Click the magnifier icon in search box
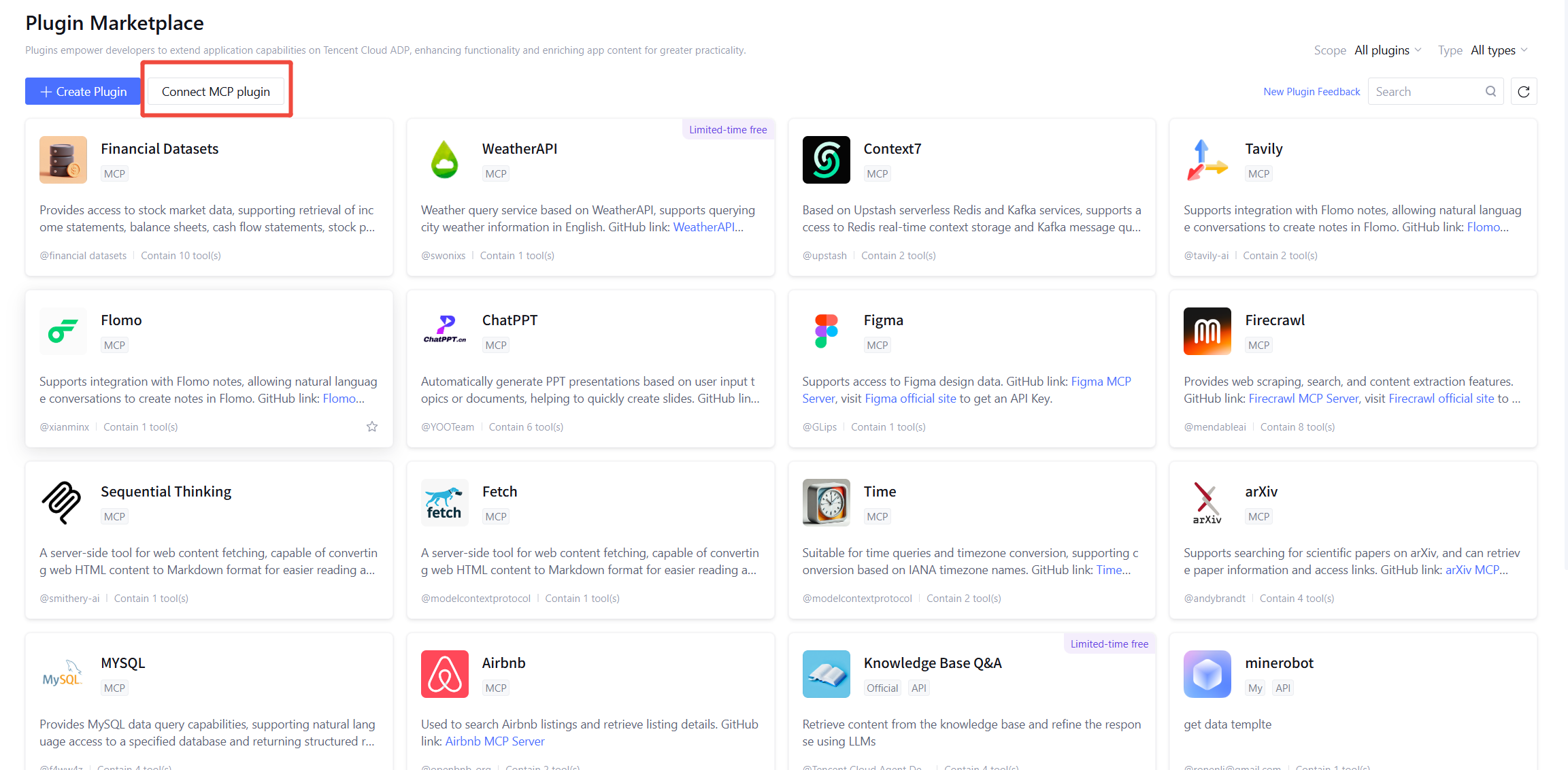Viewport: 1568px width, 770px height. tap(1490, 92)
